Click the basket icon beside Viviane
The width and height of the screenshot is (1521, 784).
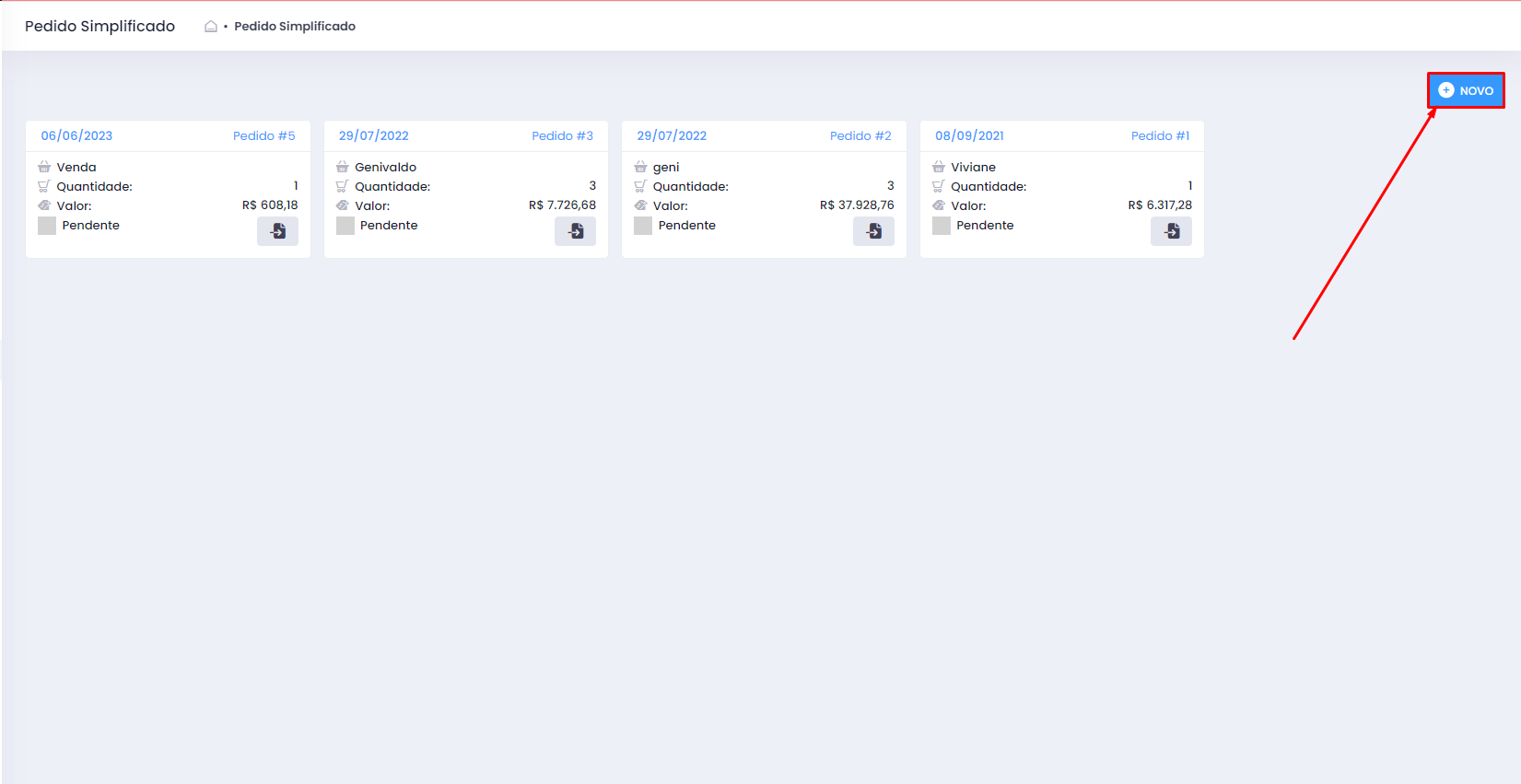939,167
